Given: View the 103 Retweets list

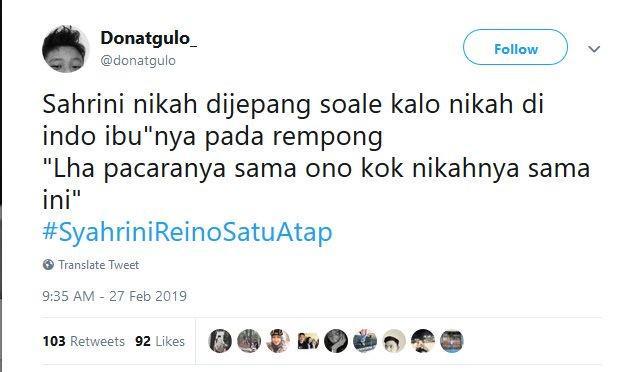Looking at the screenshot, I should tap(83, 341).
